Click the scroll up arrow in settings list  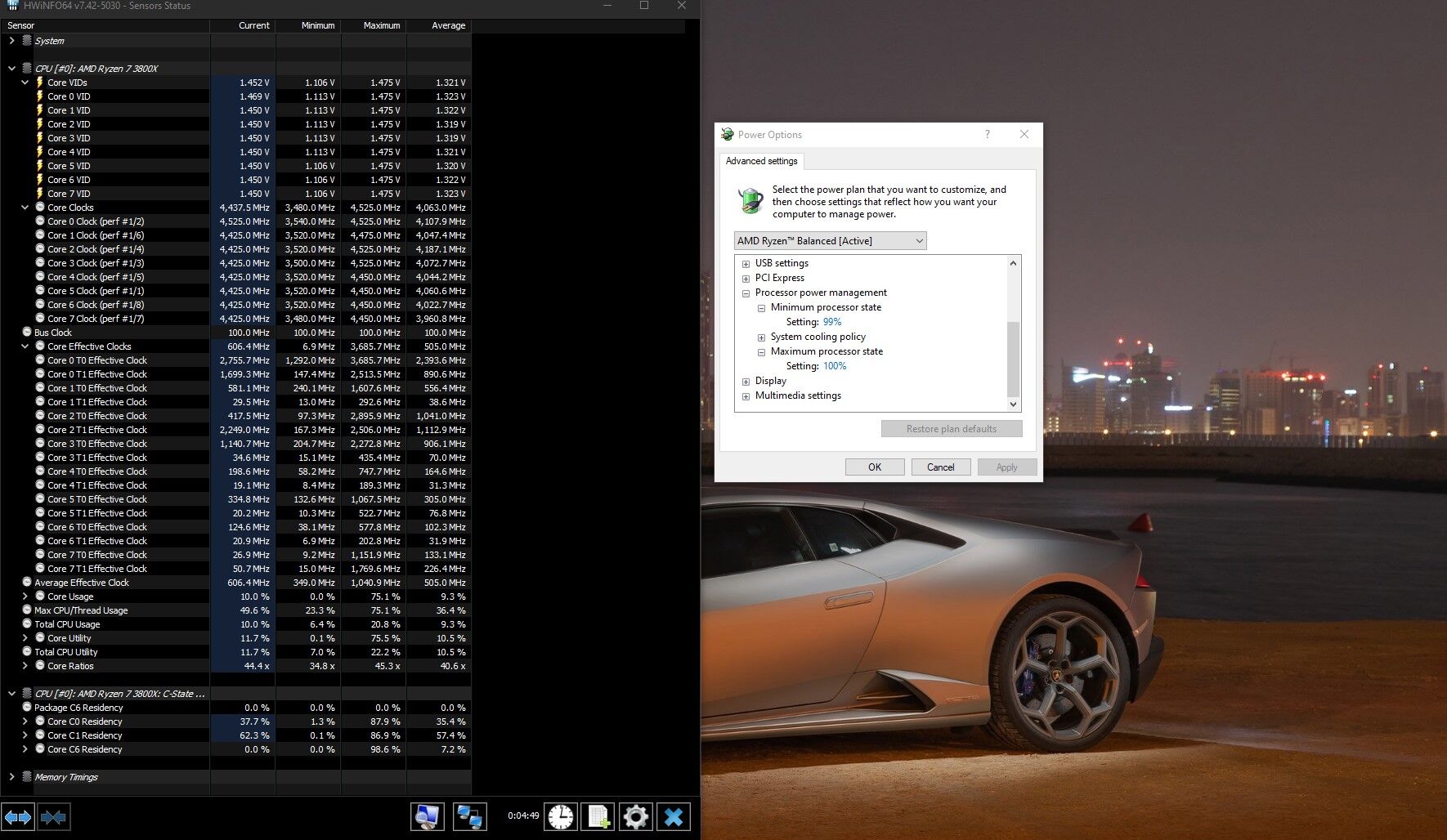(1014, 263)
